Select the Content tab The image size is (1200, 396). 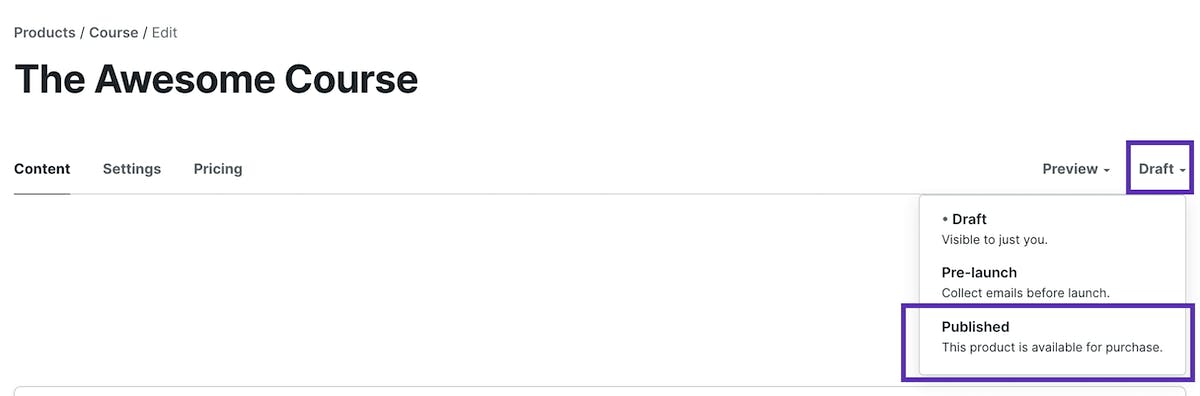pyautogui.click(x=42, y=169)
